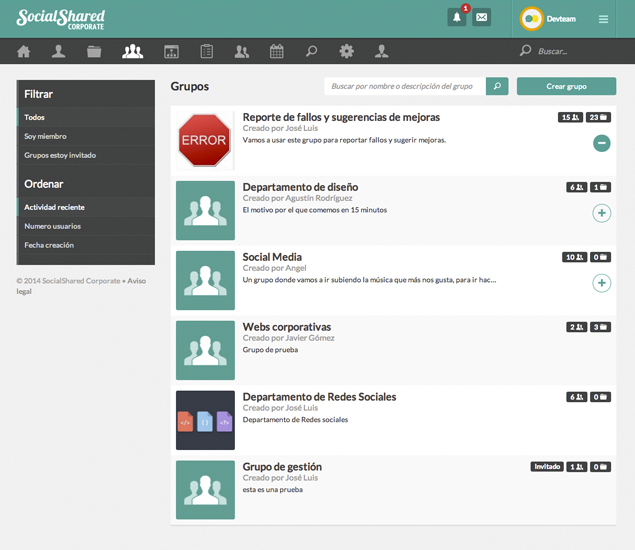Click the ERROR thumbnail of first group
Viewport: 635px width, 550px height.
[204, 141]
